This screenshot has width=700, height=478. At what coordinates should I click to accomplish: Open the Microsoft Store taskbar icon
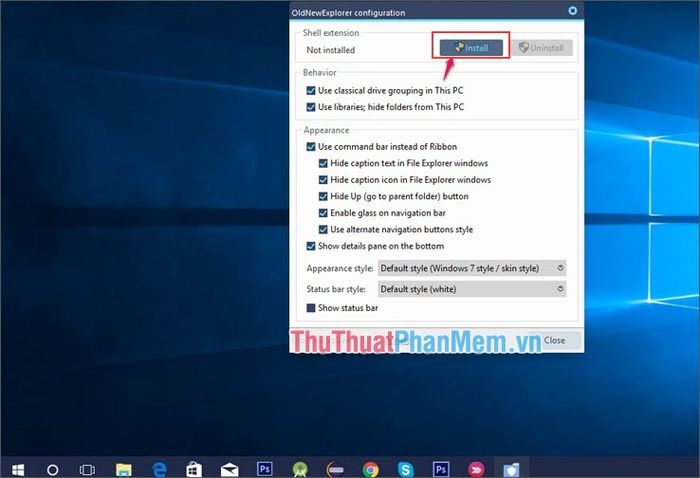pos(194,470)
